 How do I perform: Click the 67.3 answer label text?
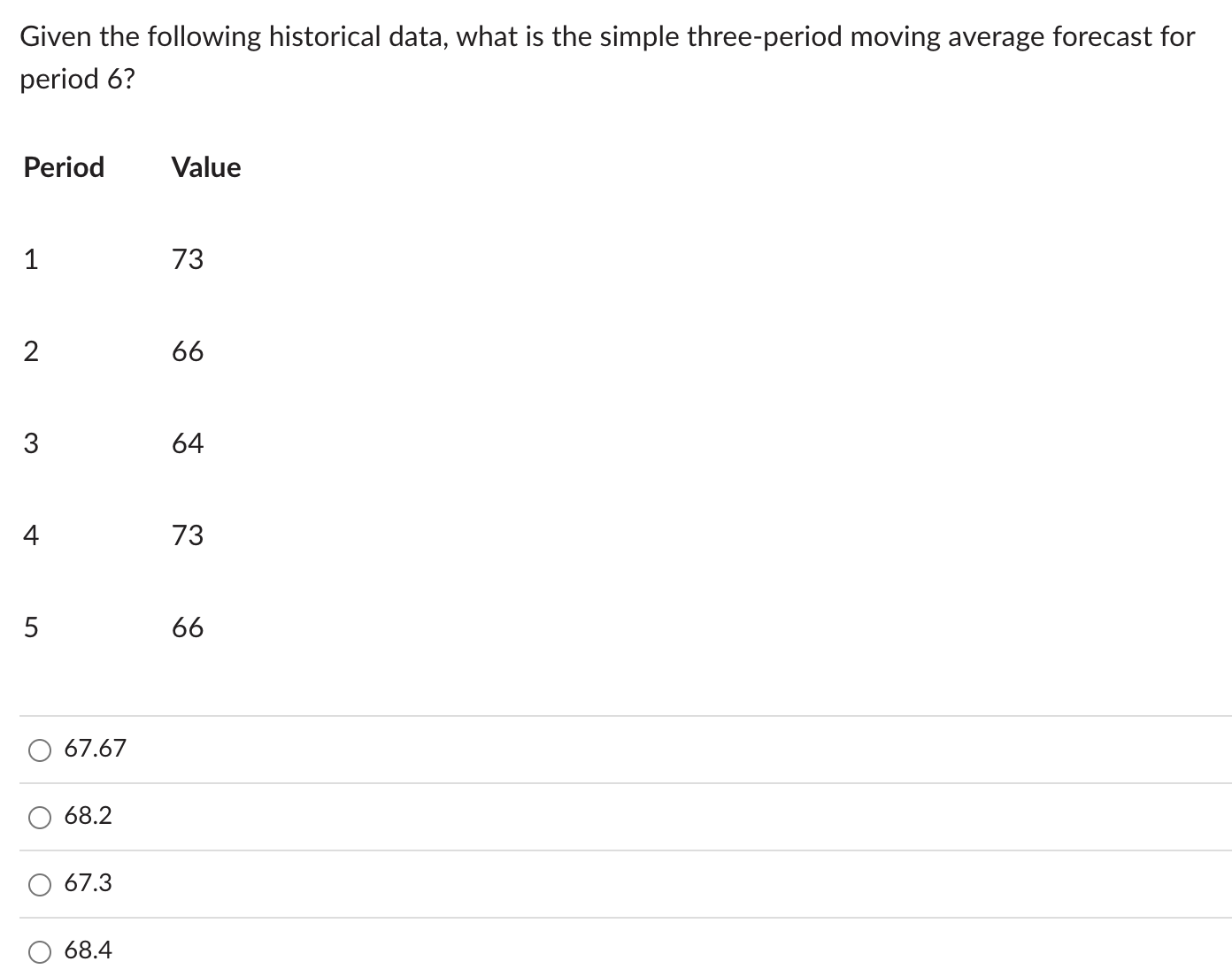coord(89,883)
